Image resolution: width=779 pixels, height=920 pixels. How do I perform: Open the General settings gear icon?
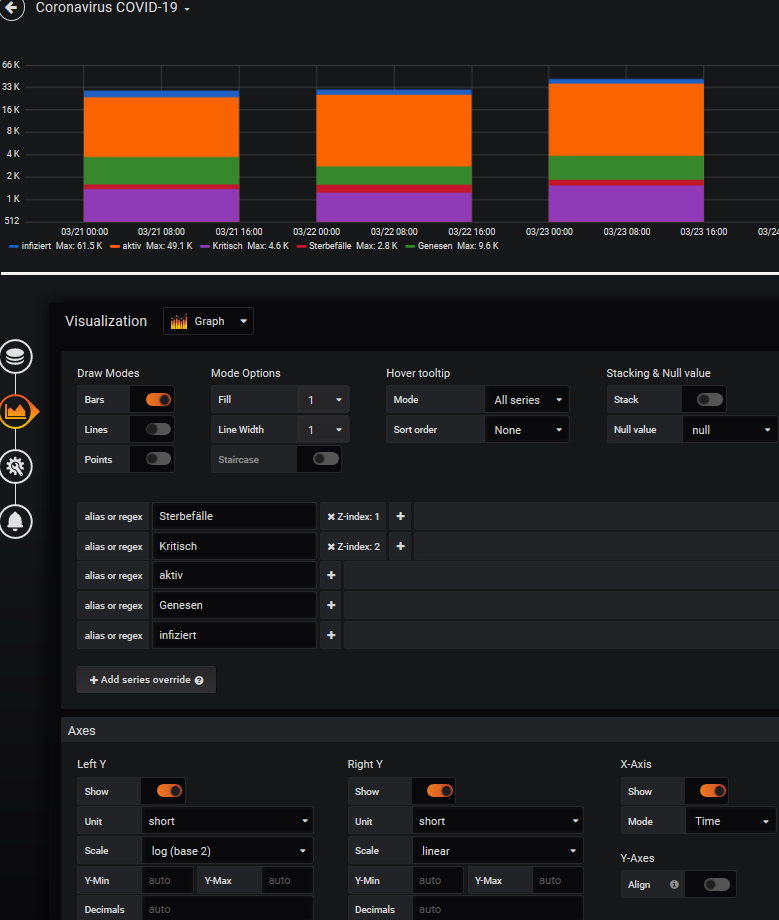pos(17,465)
